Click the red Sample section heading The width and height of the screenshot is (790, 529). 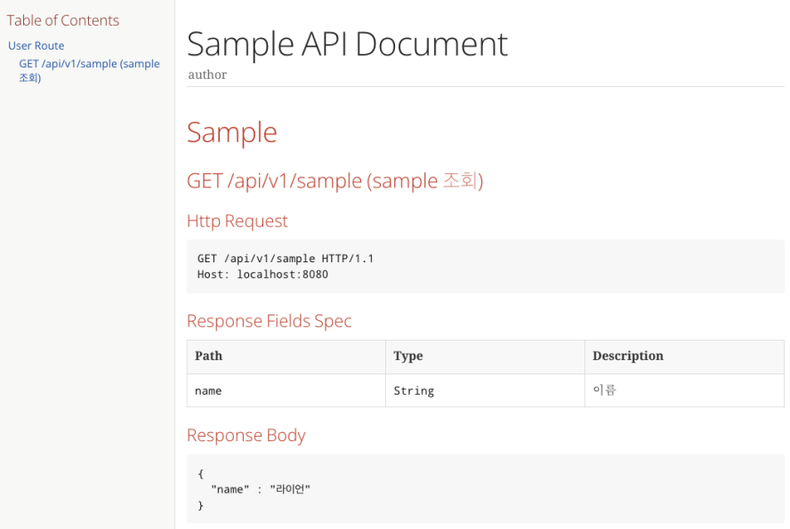pyautogui.click(x=232, y=133)
